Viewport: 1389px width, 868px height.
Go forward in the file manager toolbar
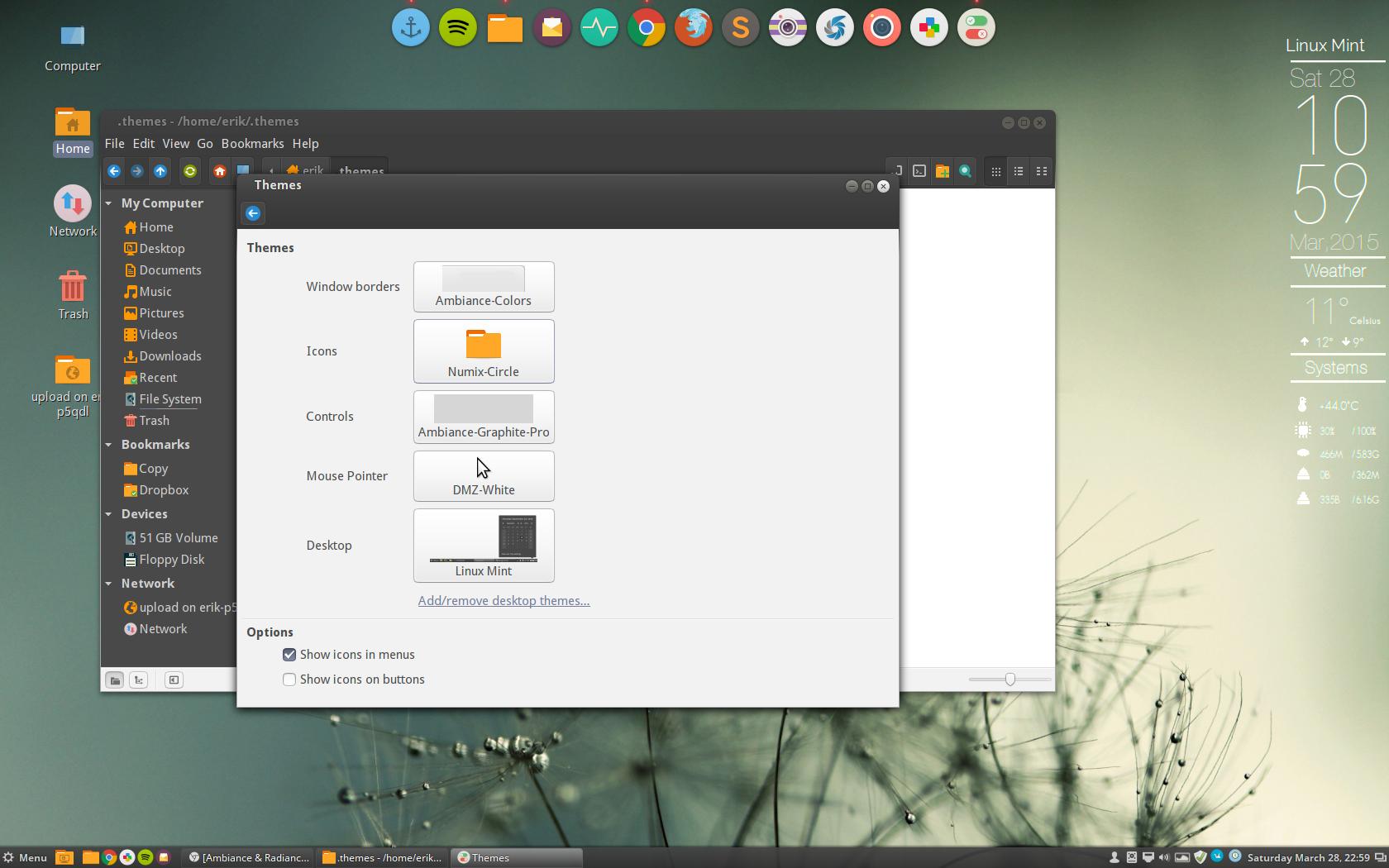coord(137,171)
